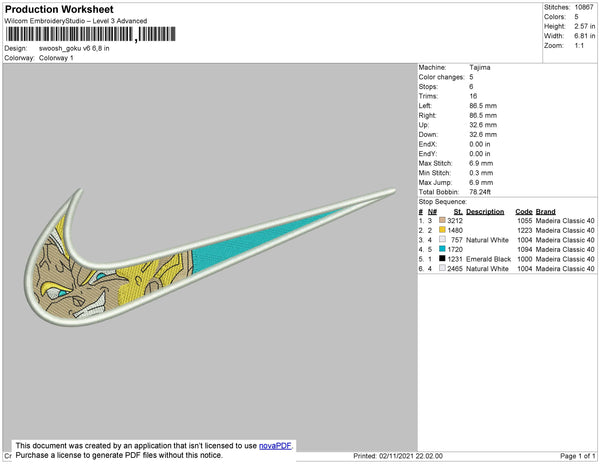This screenshot has height=464, width=600.
Task: Click 'Madeira Classic 40' in row 1
Action: coord(565,221)
